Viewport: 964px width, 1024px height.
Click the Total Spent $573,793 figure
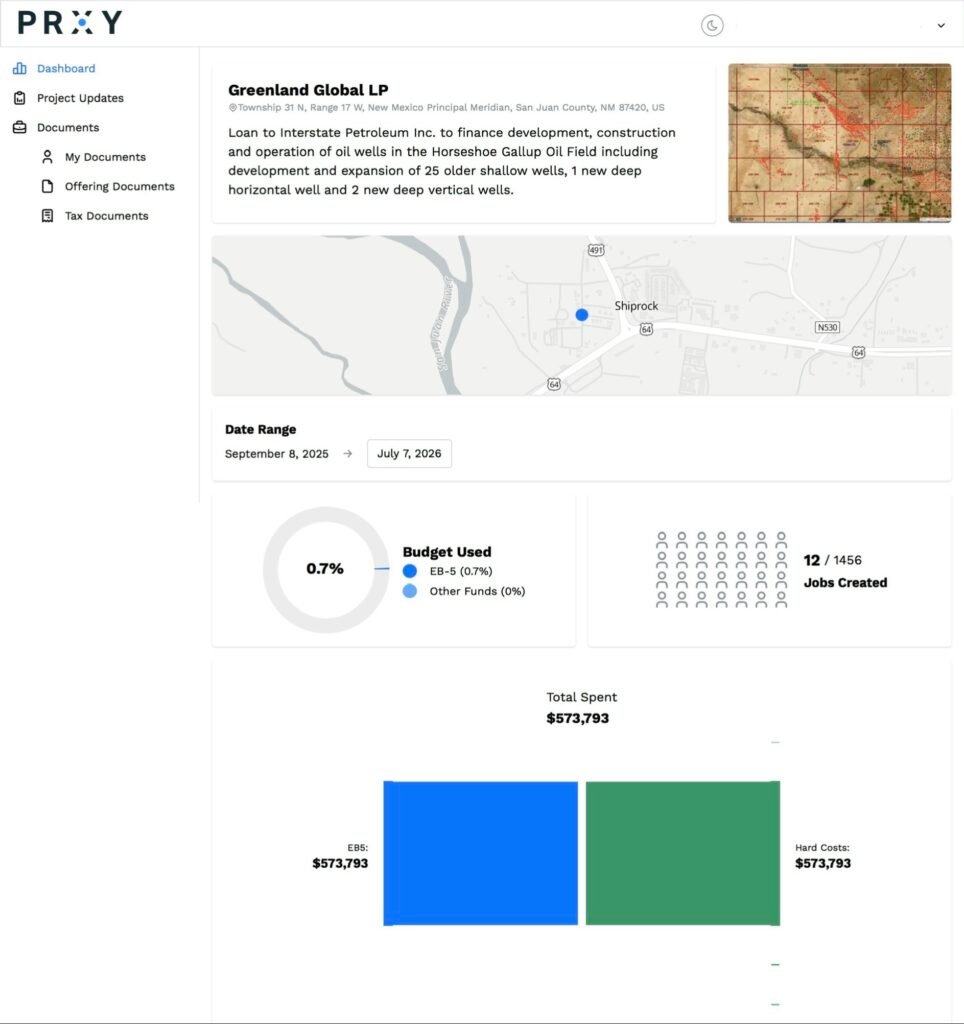tap(578, 718)
